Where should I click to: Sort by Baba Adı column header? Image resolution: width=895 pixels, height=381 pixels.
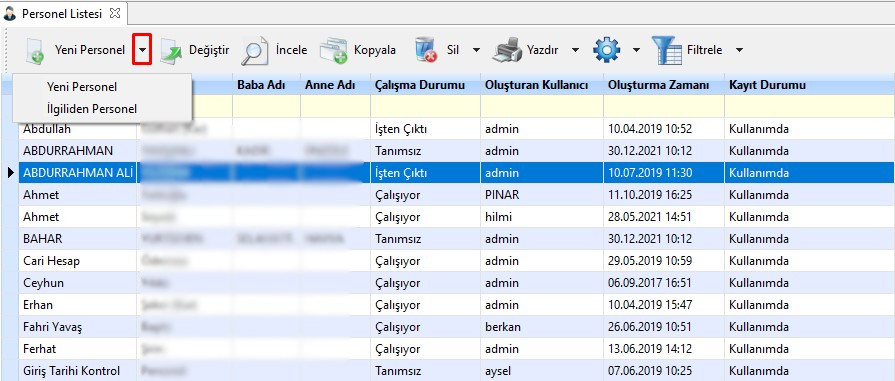click(266, 85)
